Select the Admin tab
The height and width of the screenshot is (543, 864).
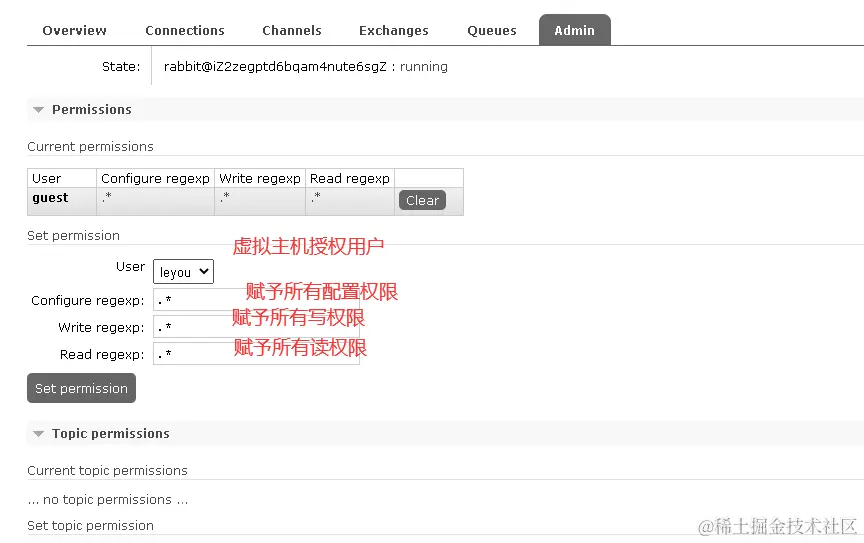pyautogui.click(x=574, y=30)
